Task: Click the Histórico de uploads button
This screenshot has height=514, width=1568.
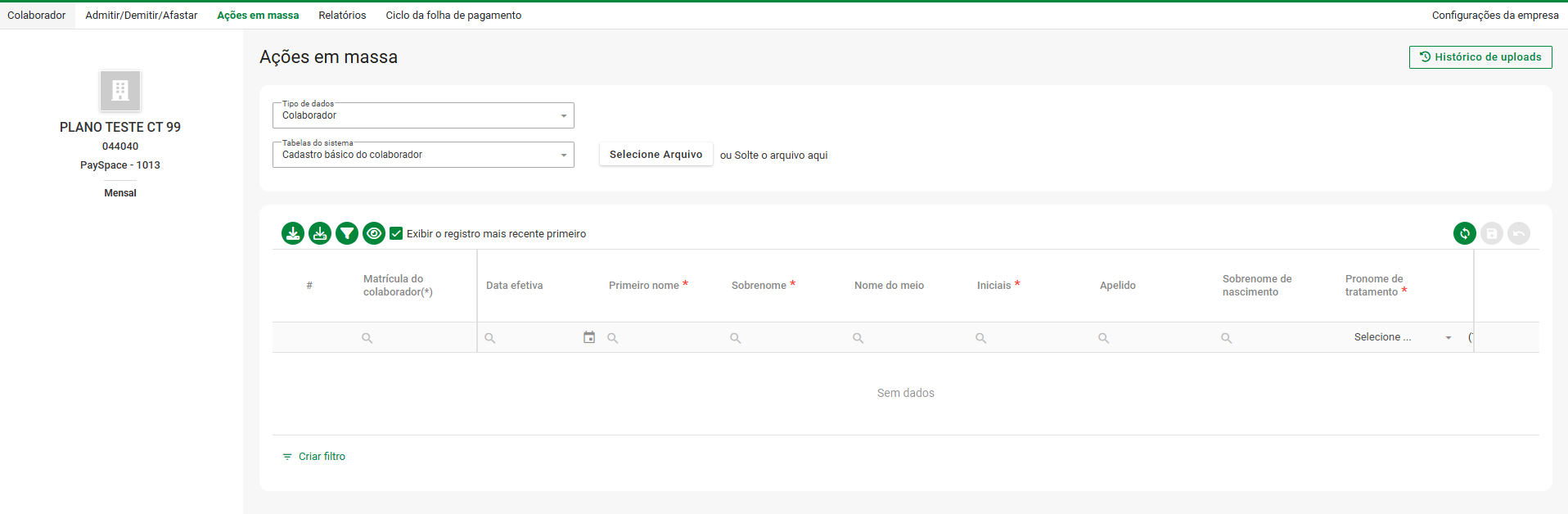Action: click(x=1480, y=57)
